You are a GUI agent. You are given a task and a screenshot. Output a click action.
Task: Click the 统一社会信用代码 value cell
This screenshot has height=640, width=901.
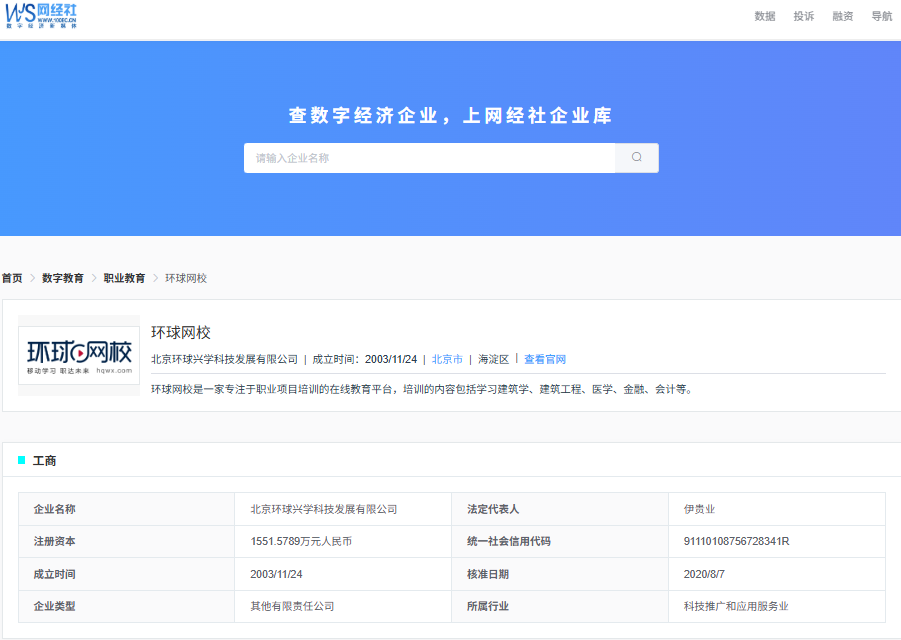[776, 541]
